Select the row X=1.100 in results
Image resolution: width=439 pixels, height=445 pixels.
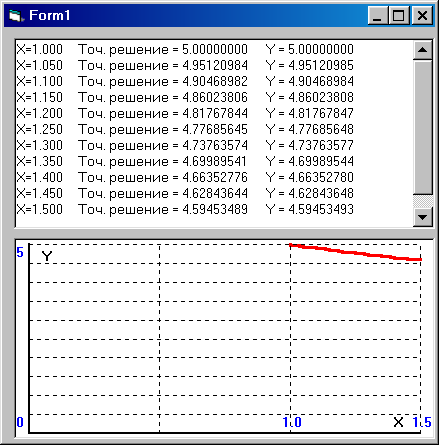click(185, 81)
